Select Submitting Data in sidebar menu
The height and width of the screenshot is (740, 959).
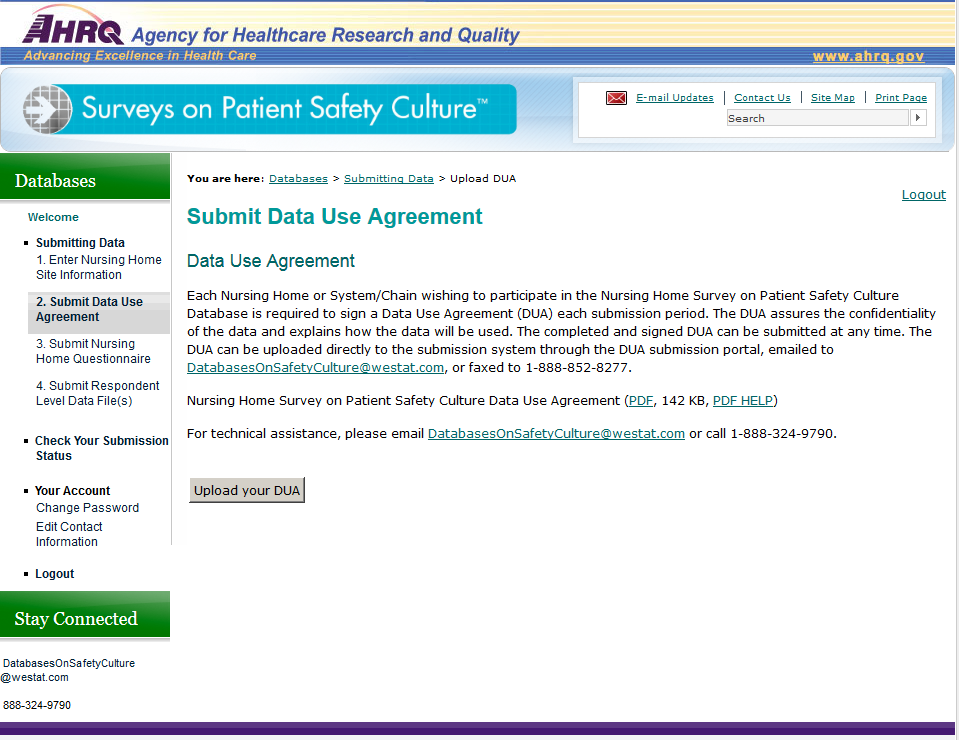coord(80,243)
